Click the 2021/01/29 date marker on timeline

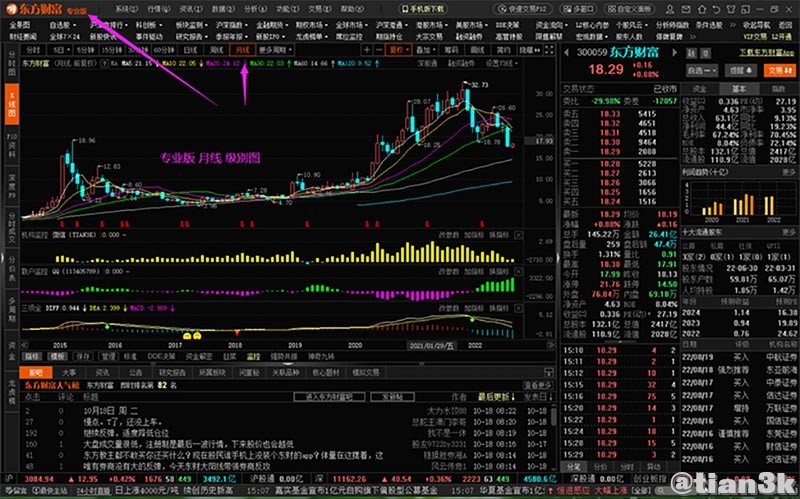tap(433, 345)
